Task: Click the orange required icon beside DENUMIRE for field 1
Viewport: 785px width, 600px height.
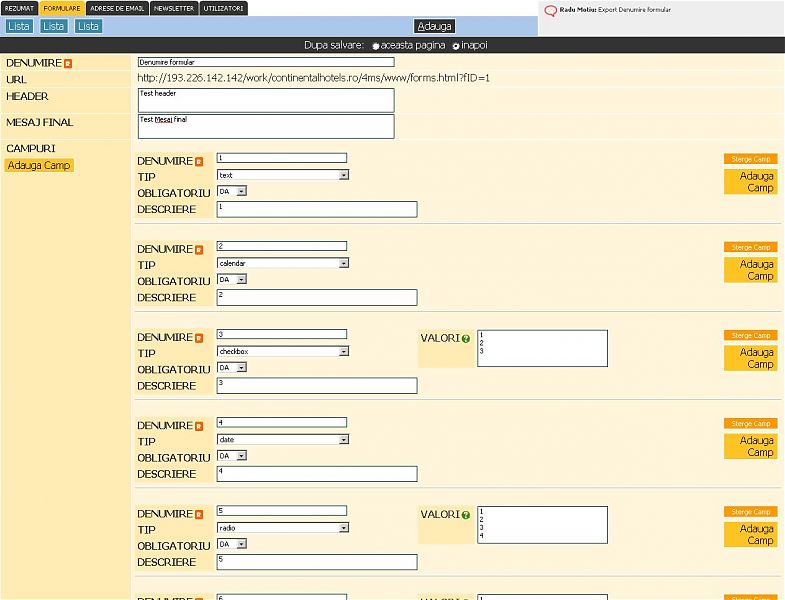Action: click(x=199, y=161)
